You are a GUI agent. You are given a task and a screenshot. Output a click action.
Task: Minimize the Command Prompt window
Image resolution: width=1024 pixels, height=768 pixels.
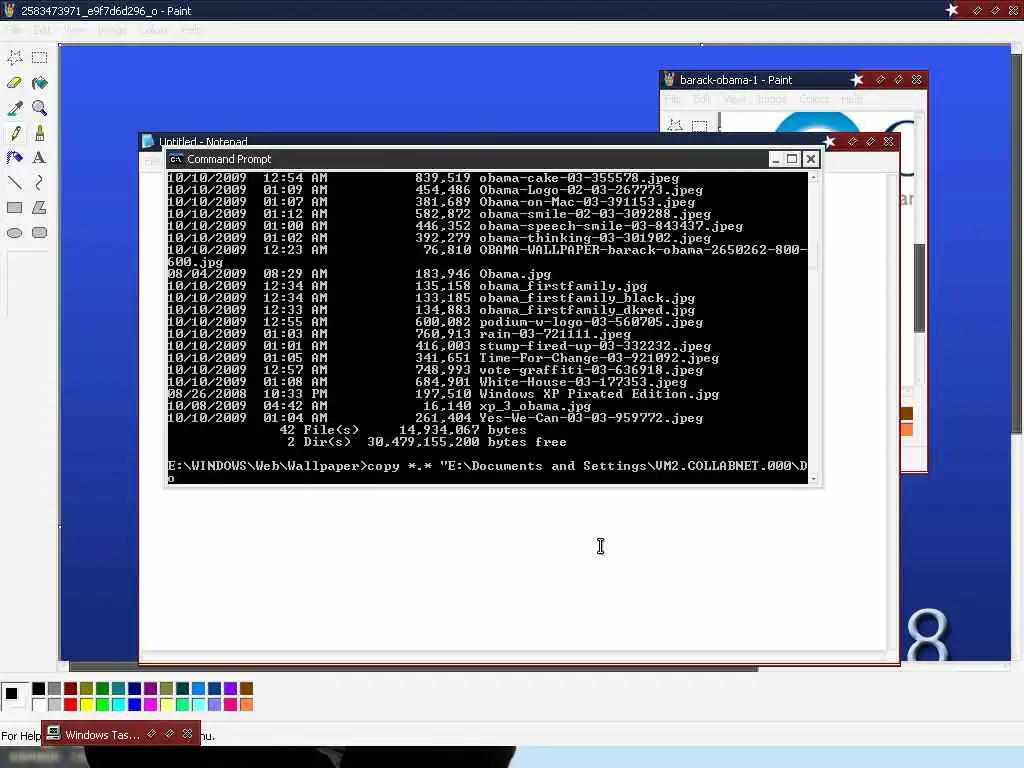coord(775,159)
